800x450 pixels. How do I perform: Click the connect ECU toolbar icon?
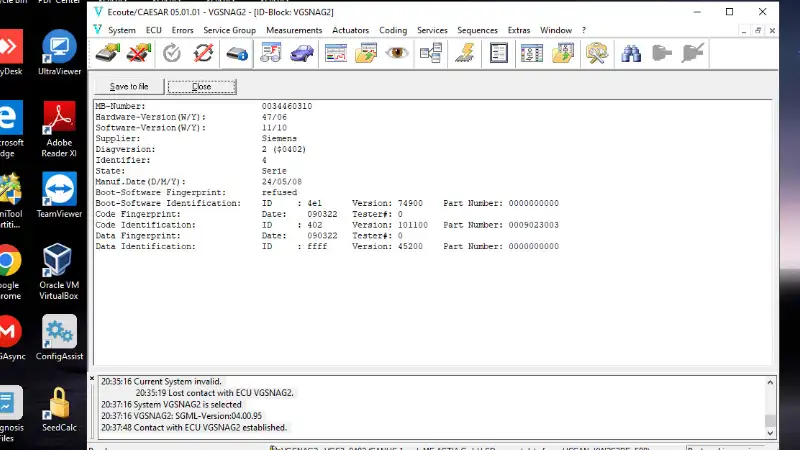pos(108,53)
